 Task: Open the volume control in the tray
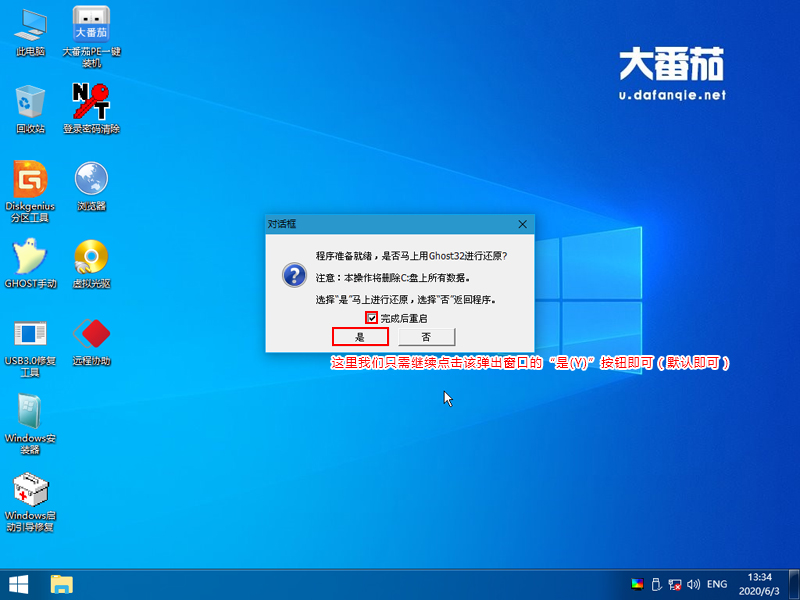(693, 583)
